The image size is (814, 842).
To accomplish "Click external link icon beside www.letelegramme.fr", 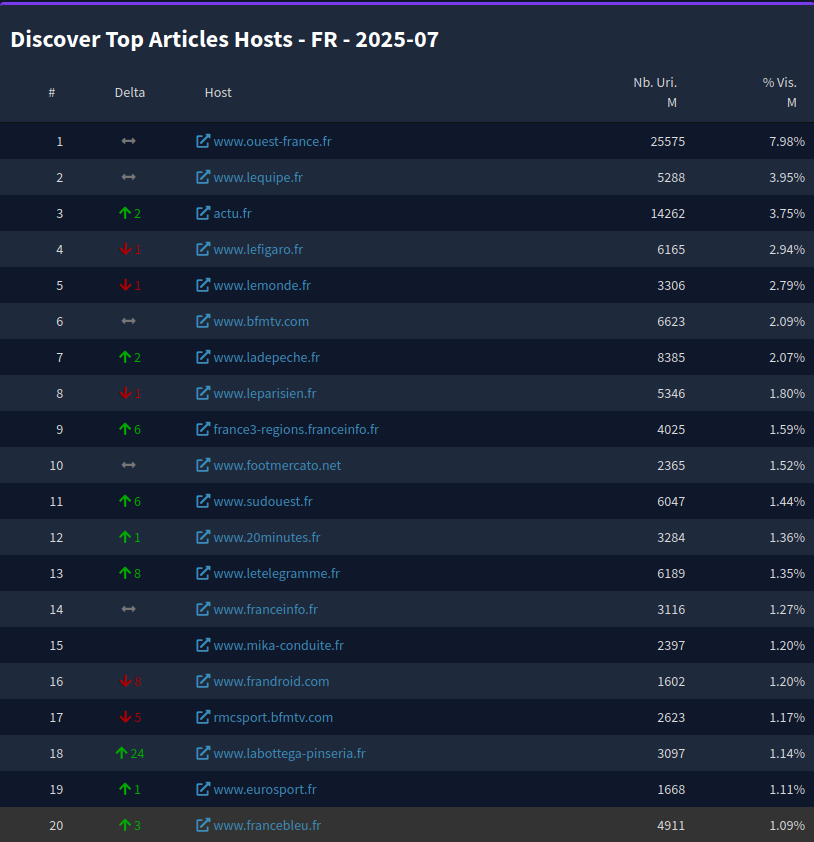I will (x=202, y=573).
